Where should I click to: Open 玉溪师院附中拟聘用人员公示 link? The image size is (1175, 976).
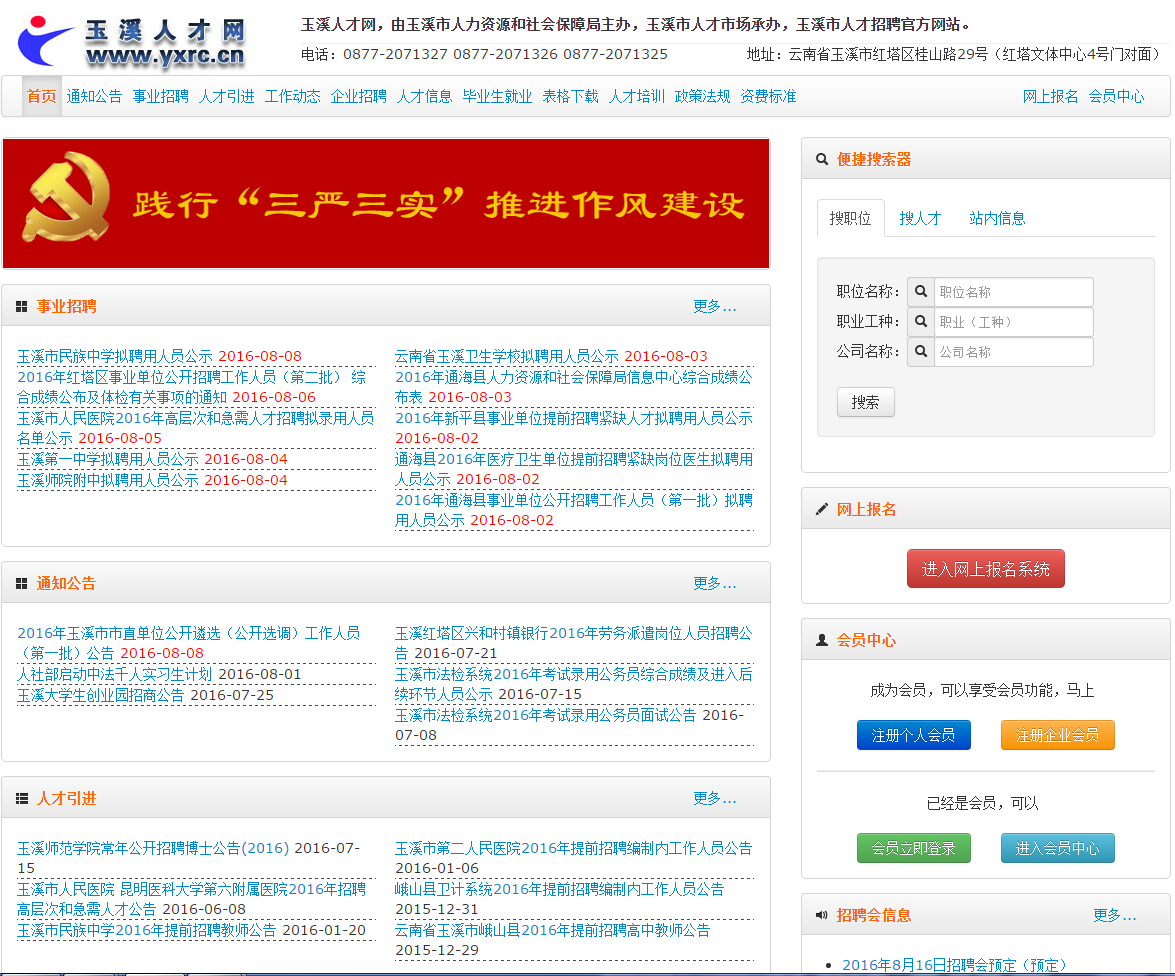108,480
